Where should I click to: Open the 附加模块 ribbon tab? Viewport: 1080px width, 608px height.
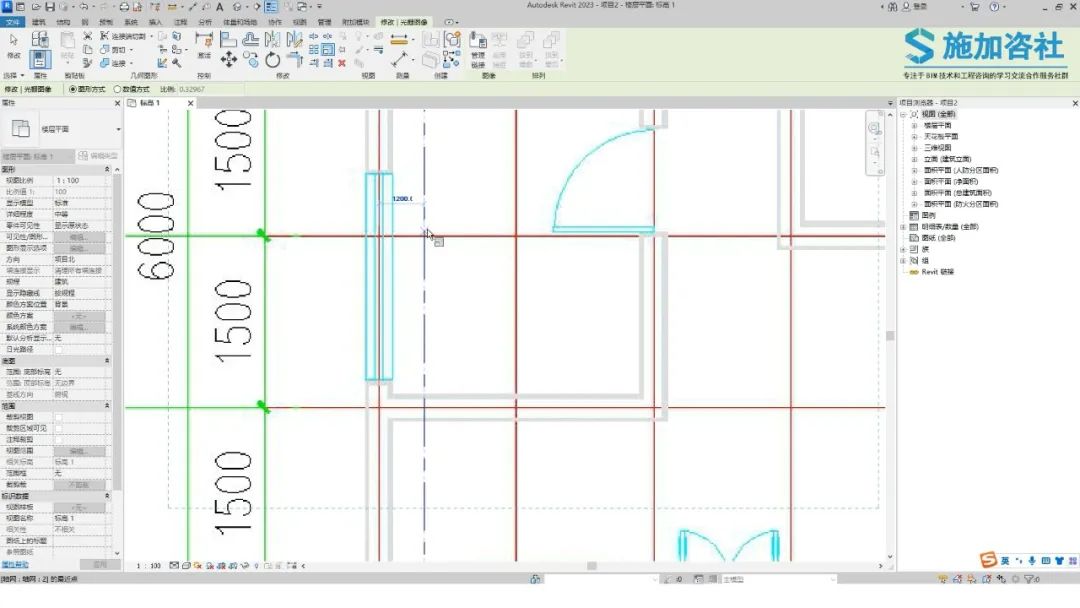tap(355, 22)
